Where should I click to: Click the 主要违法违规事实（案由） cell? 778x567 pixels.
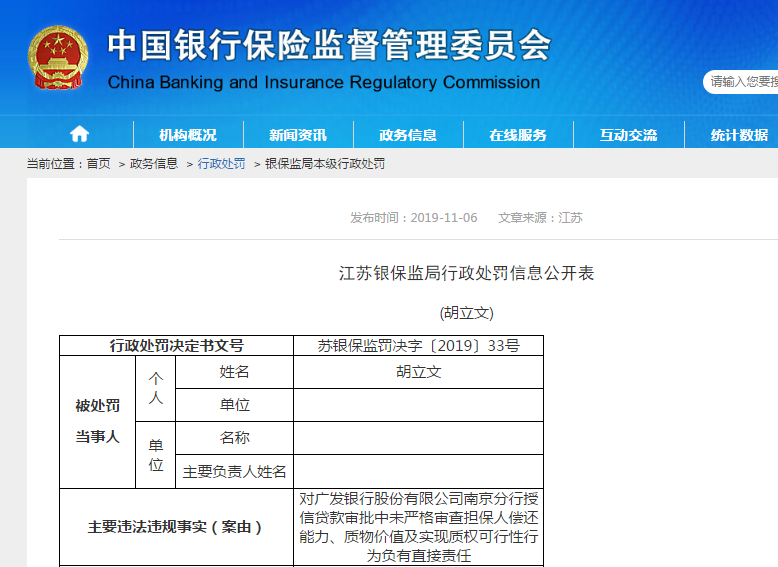tap(177, 527)
